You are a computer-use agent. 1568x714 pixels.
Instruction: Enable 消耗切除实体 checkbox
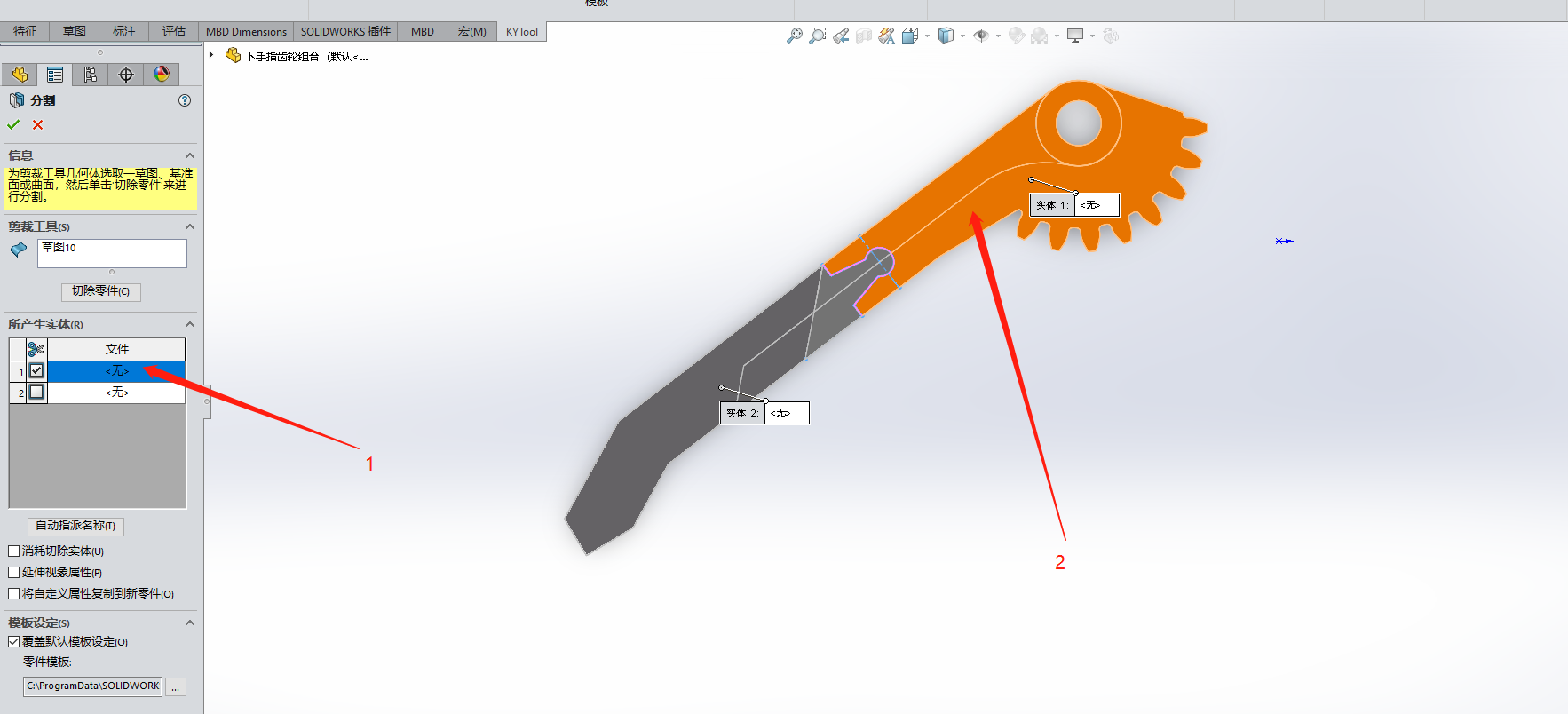coord(13,551)
